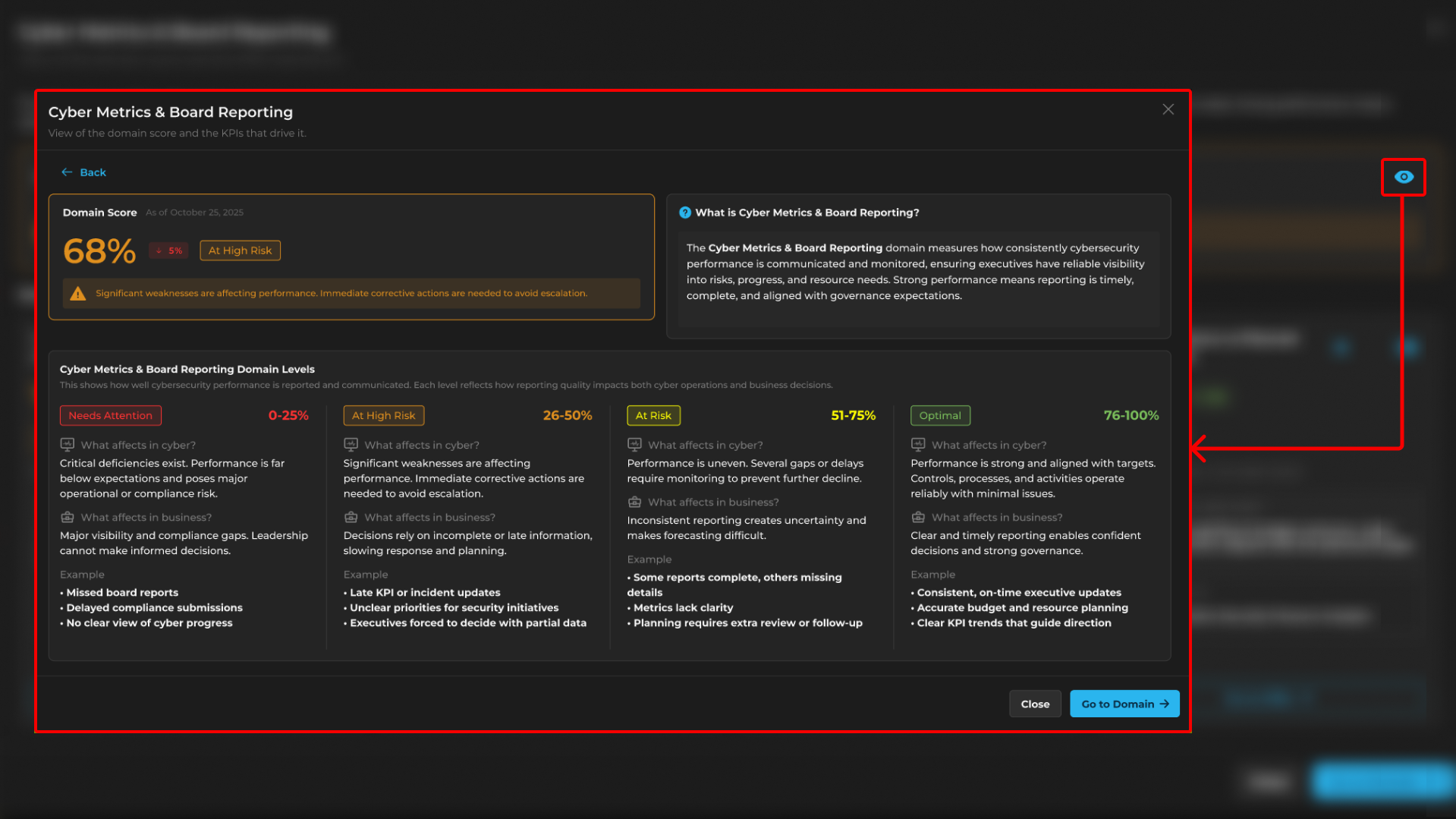Click the warning triangle icon in alert
The width and height of the screenshot is (1456, 819).
pyautogui.click(x=78, y=294)
